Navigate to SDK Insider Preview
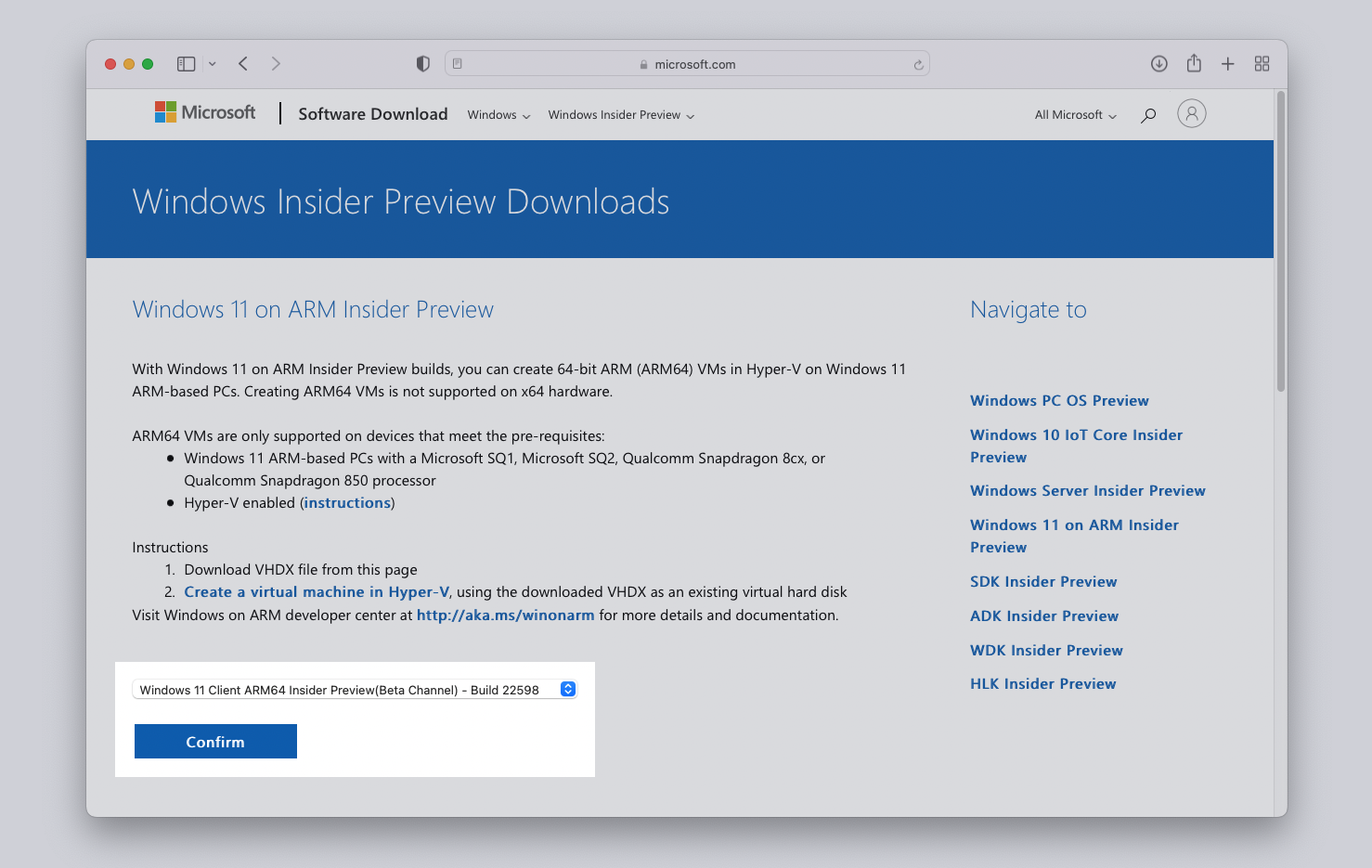The image size is (1372, 868). [x=1043, y=582]
